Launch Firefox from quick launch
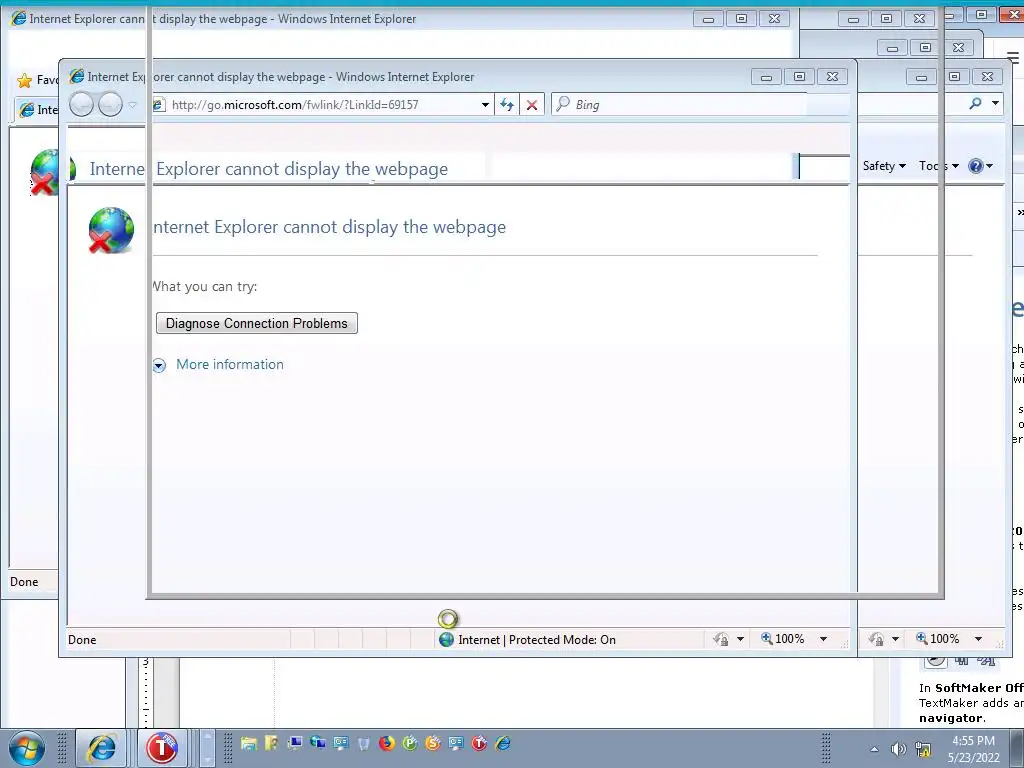1024x768 pixels. [x=387, y=743]
